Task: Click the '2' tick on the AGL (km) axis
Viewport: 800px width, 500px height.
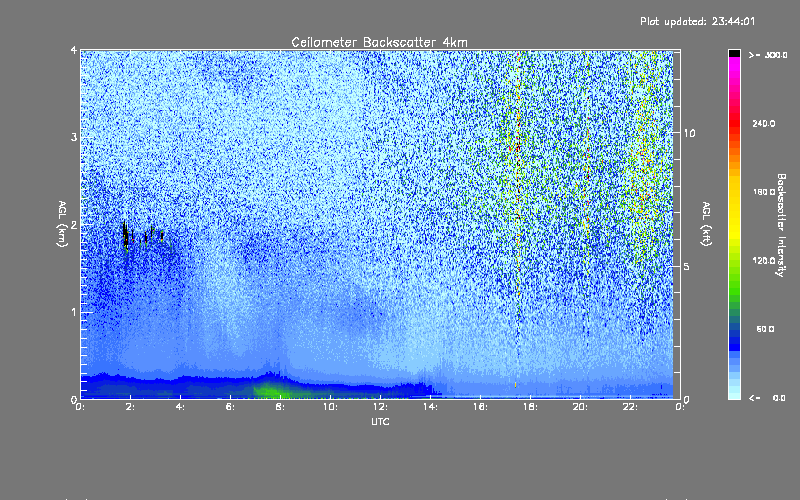Action: click(74, 224)
